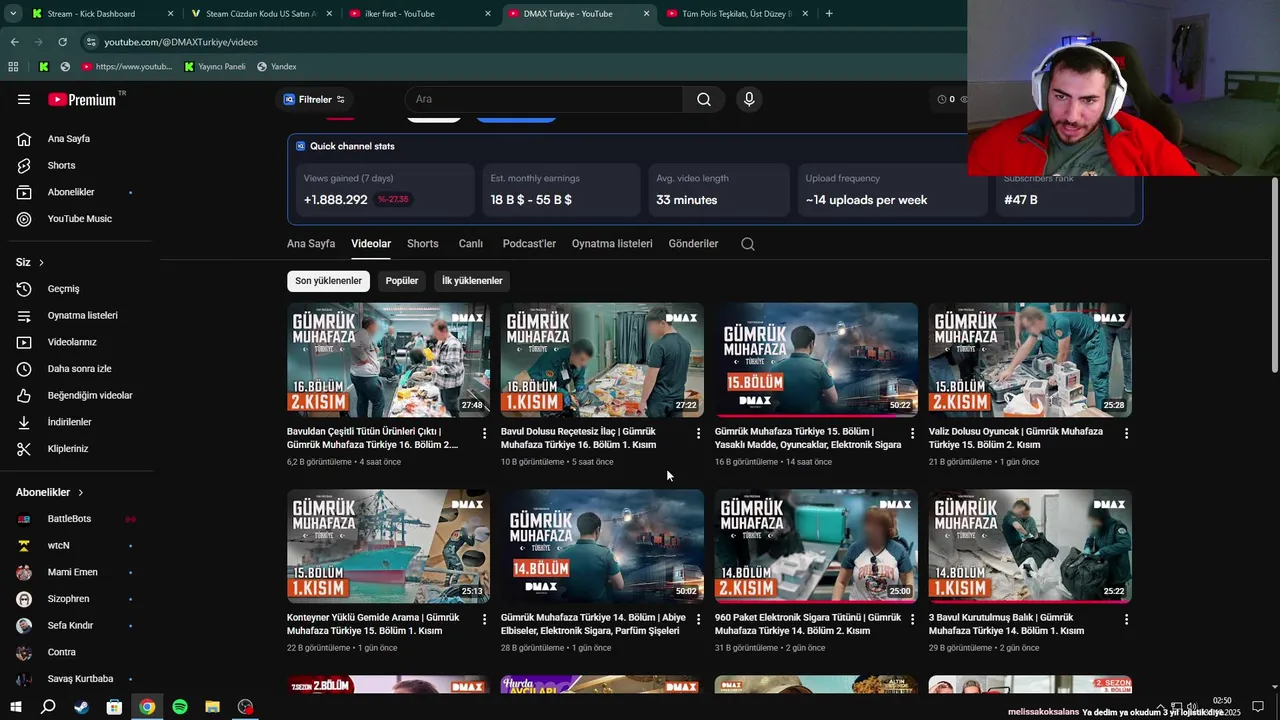Viewport: 1280px width, 720px height.
Task: Click the youtube.com address bar
Action: pos(520,42)
